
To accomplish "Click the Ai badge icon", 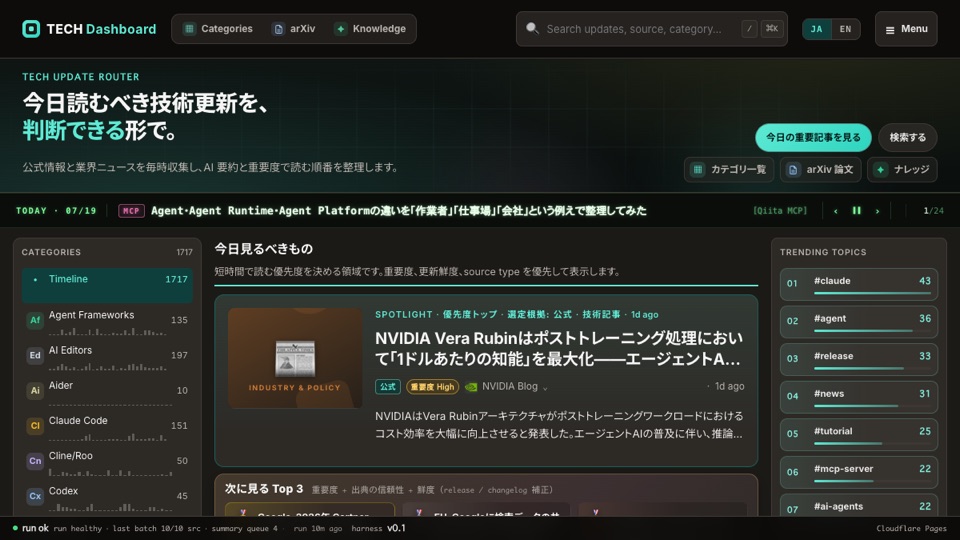I will pos(35,391).
